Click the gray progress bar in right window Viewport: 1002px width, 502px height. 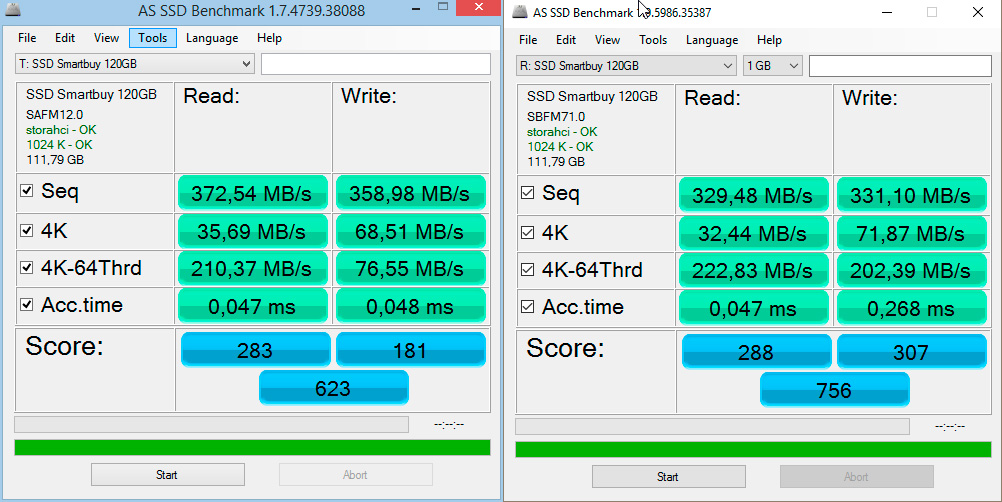(713, 427)
